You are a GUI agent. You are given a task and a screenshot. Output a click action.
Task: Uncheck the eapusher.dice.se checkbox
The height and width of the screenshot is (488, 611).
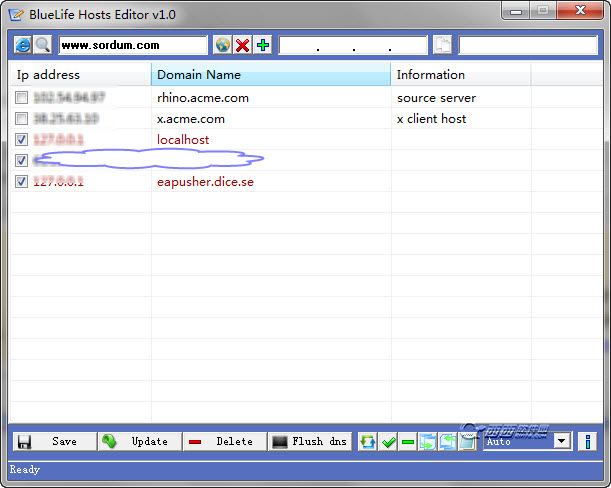[x=21, y=181]
